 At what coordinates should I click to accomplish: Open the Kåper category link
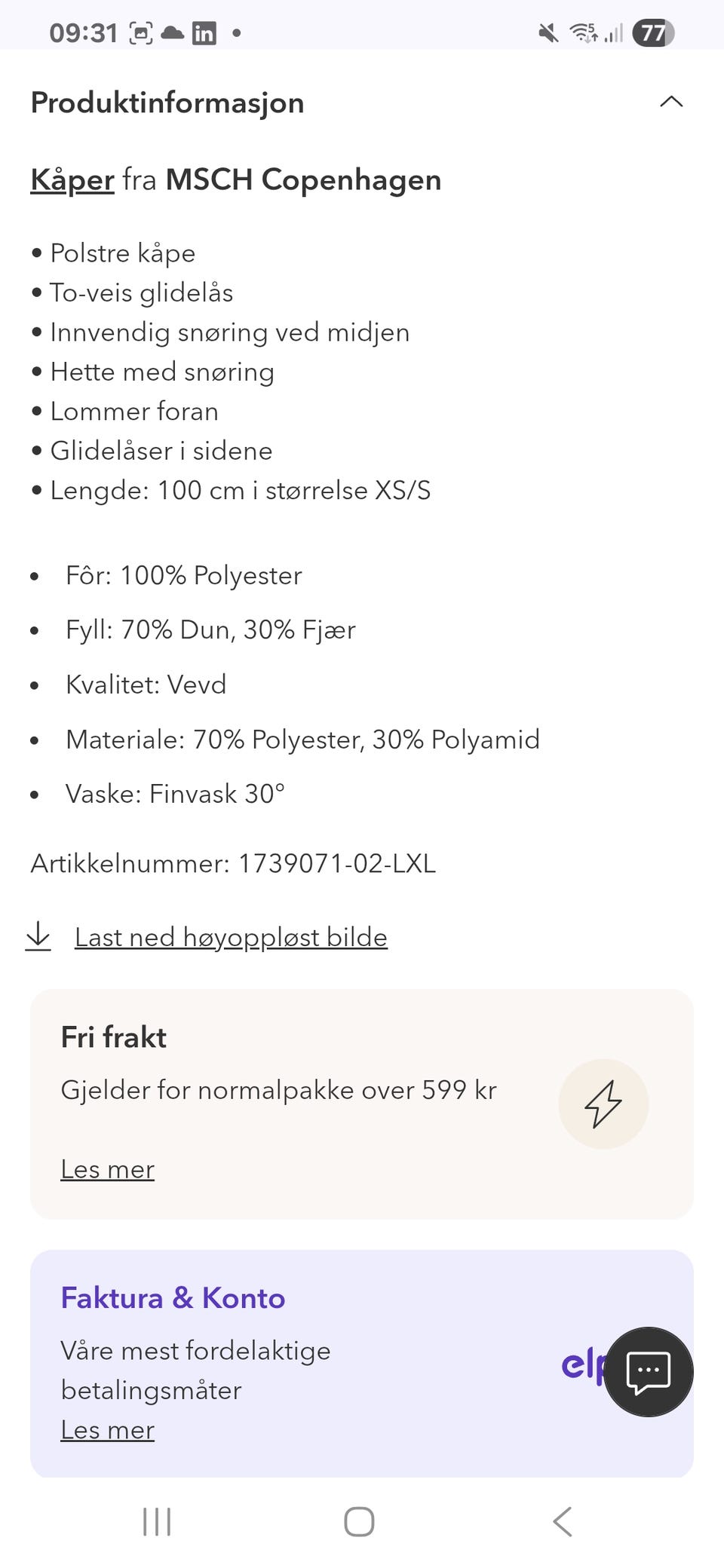coord(71,179)
